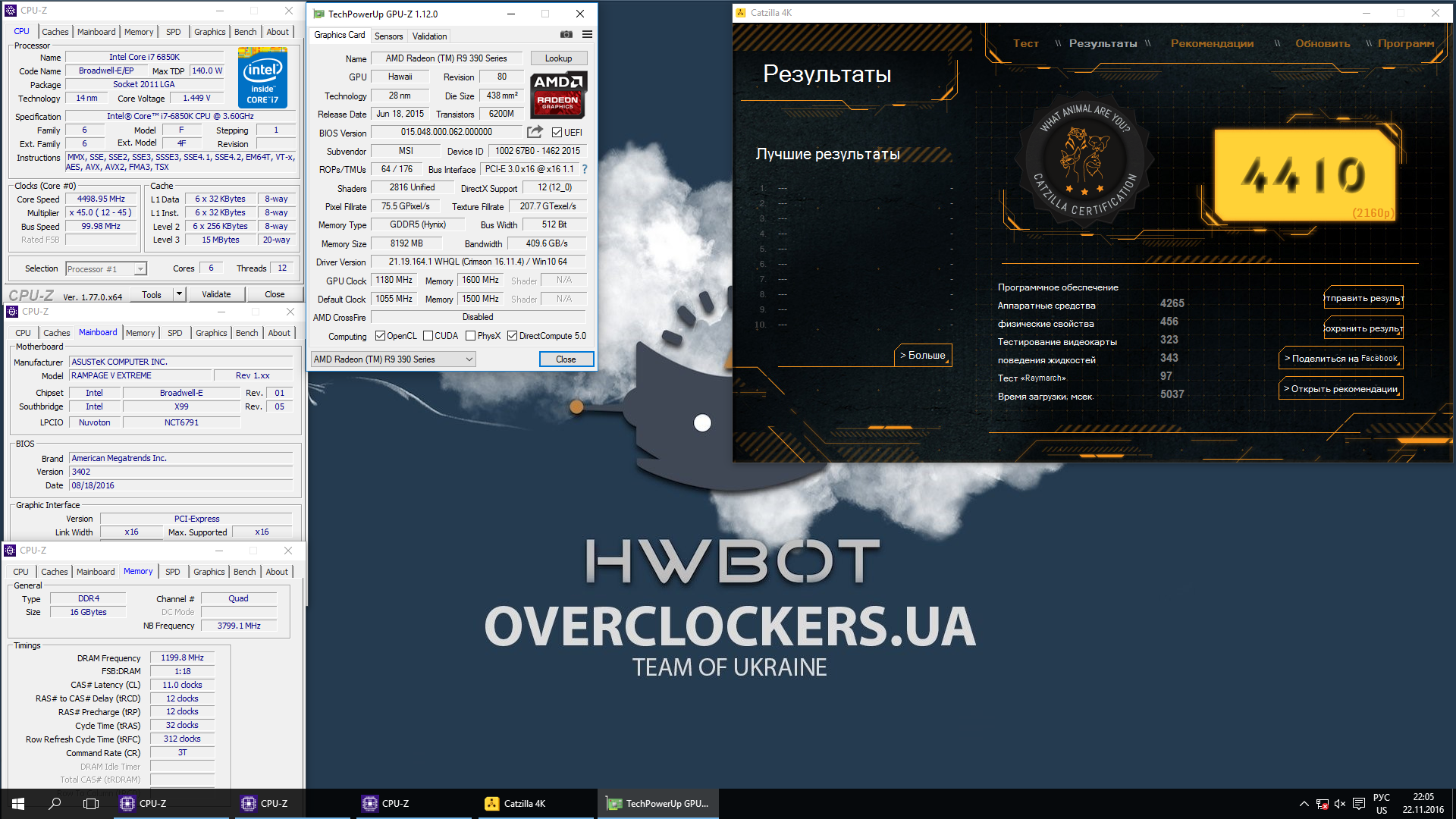Open network status tray icon

1322,804
